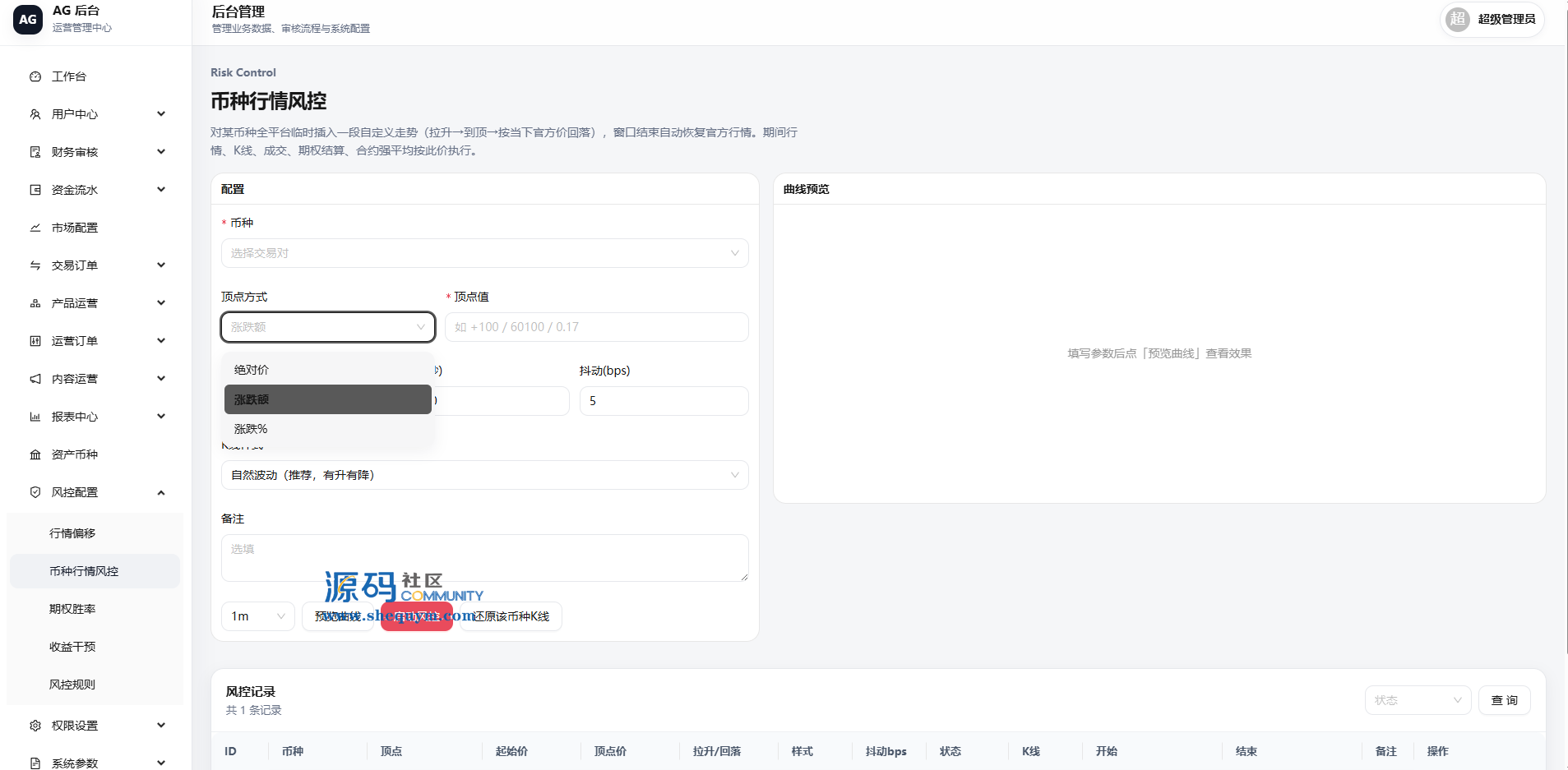Image resolution: width=1568 pixels, height=770 pixels.
Task: Focus the 顶点值 input field
Action: tap(597, 327)
